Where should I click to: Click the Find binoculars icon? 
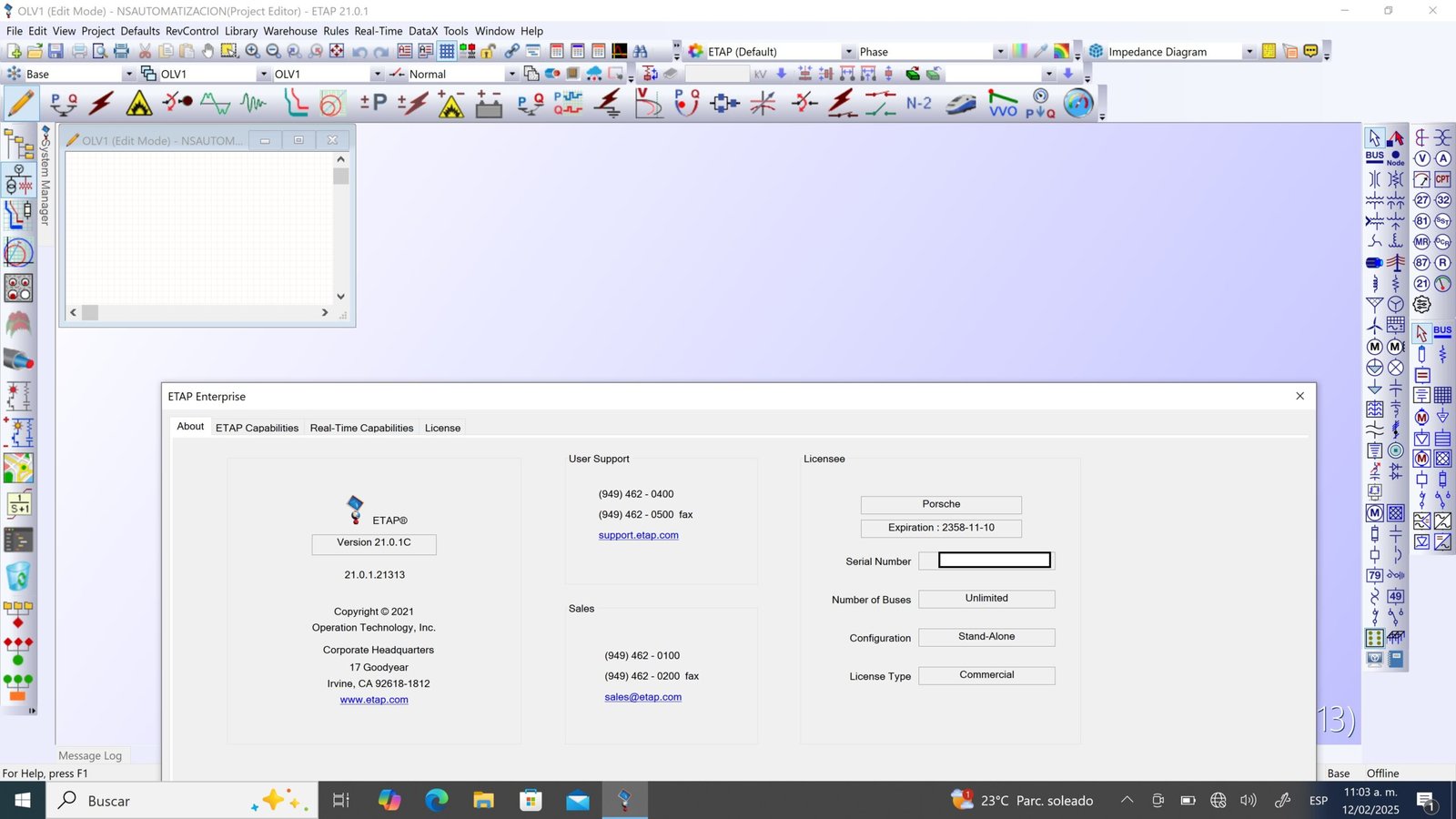click(x=641, y=51)
